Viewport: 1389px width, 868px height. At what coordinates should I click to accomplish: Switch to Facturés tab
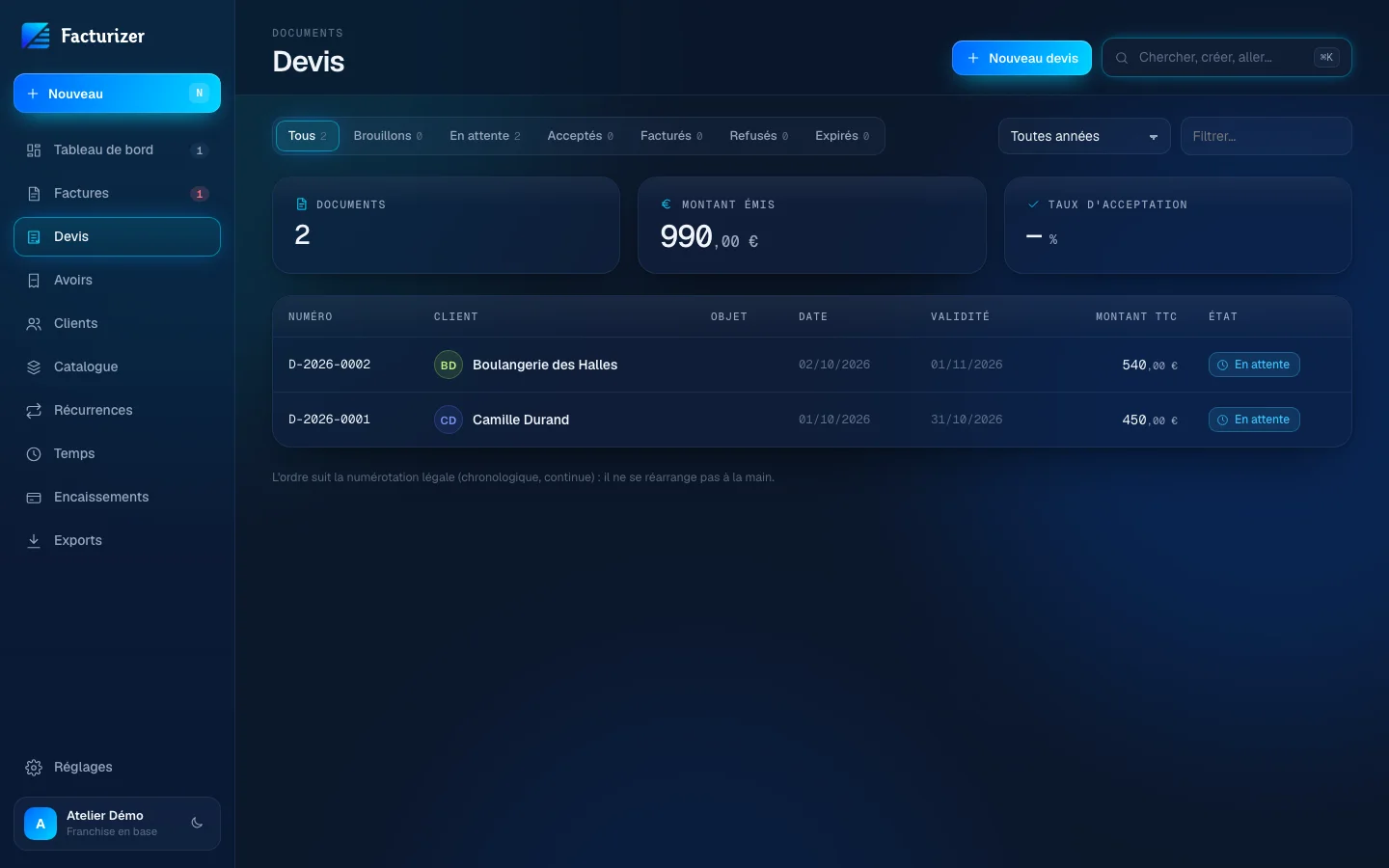pos(671,136)
